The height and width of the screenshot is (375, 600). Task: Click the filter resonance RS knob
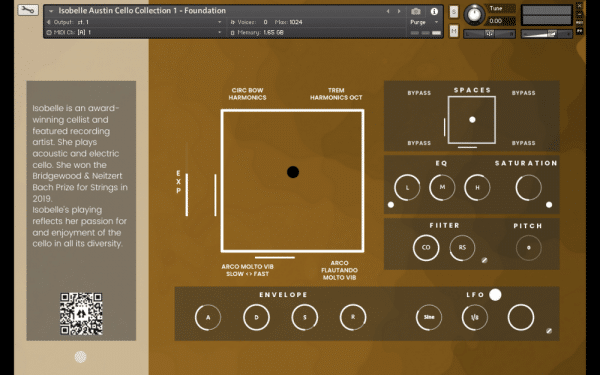pyautogui.click(x=462, y=248)
